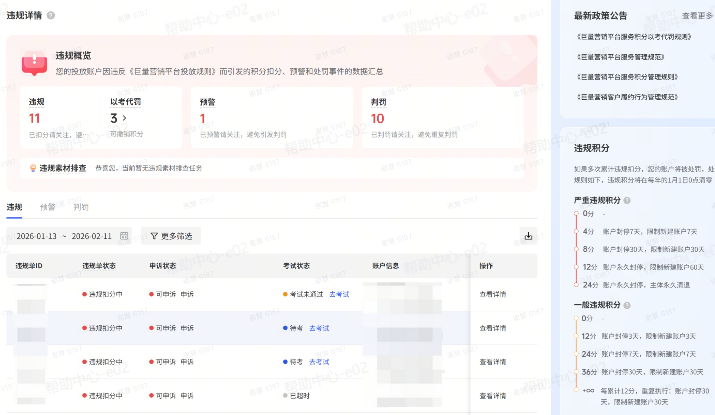Click 查看详情 in the 考试未通过 row

click(492, 294)
